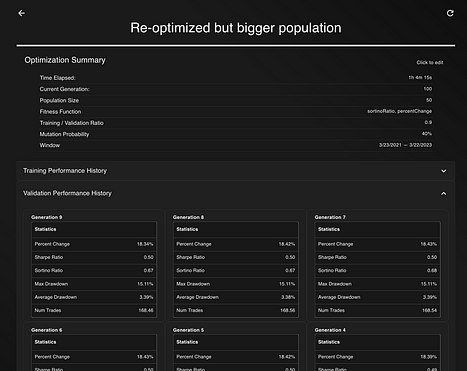
Task: Expand the Training Performance History chevron
Action: [x=444, y=171]
